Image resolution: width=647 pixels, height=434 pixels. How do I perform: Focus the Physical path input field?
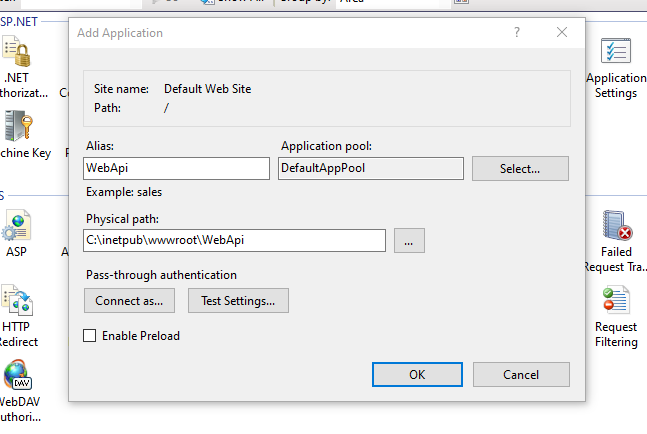coord(235,240)
